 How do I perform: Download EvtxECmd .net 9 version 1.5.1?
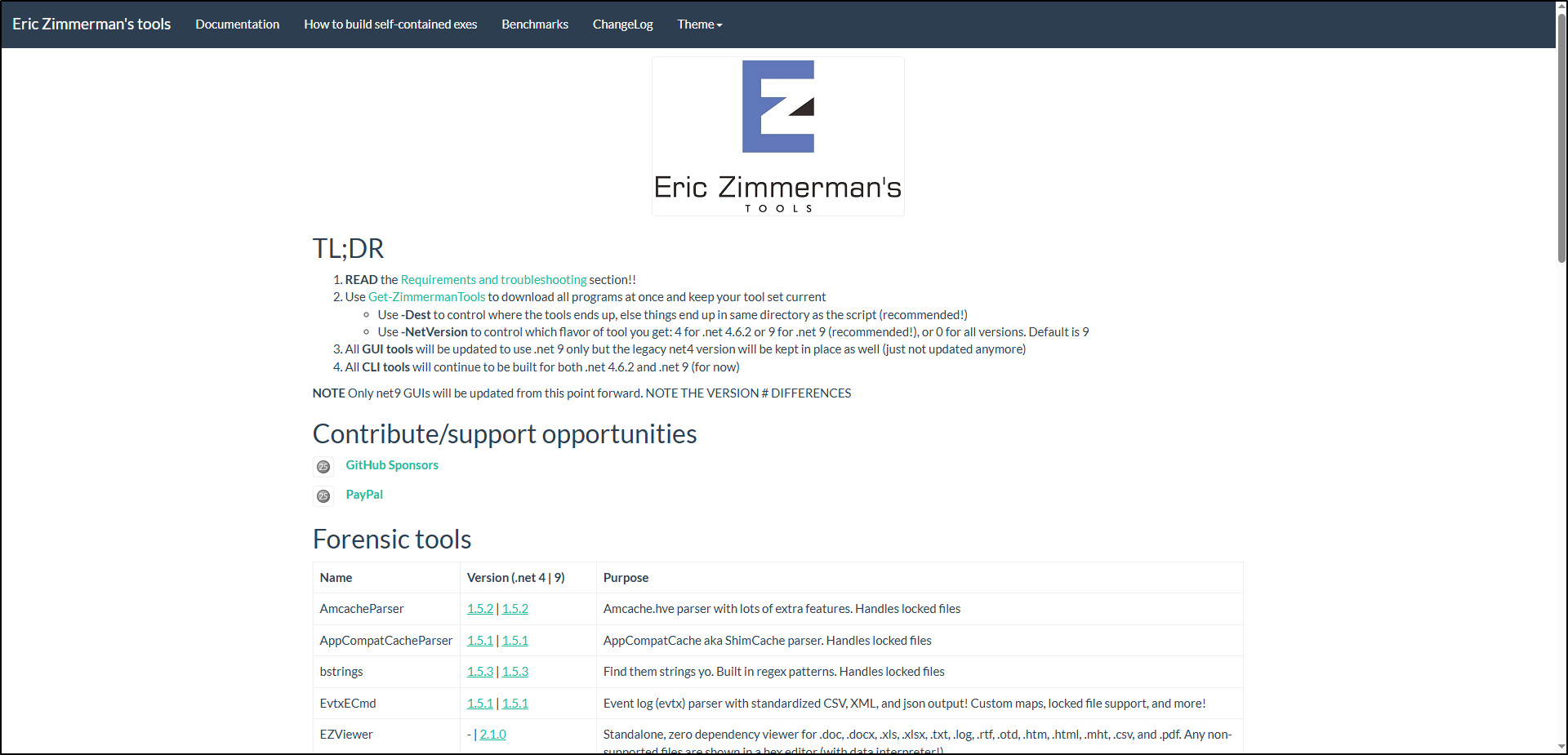(x=515, y=704)
